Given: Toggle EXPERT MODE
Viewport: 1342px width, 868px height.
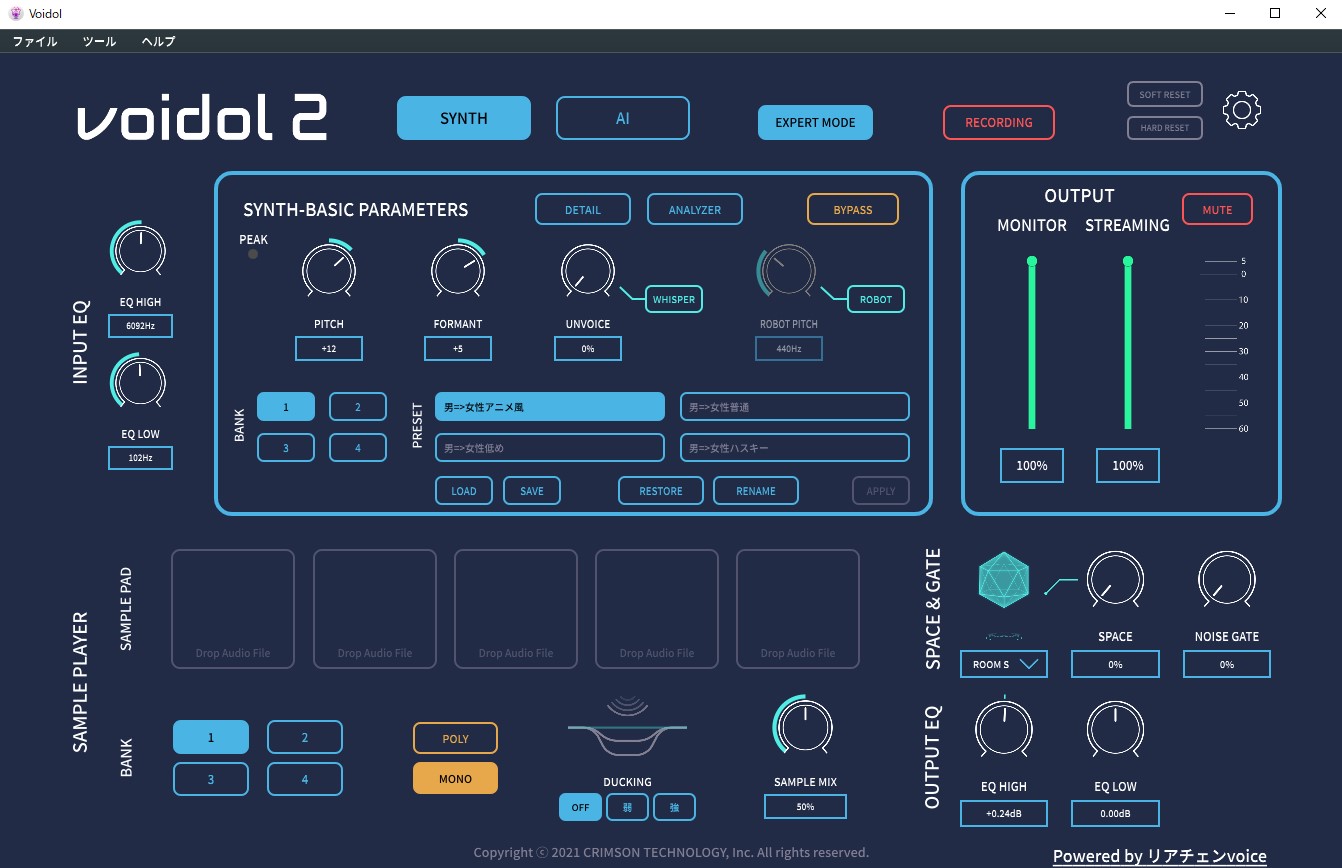Looking at the screenshot, I should (x=815, y=122).
